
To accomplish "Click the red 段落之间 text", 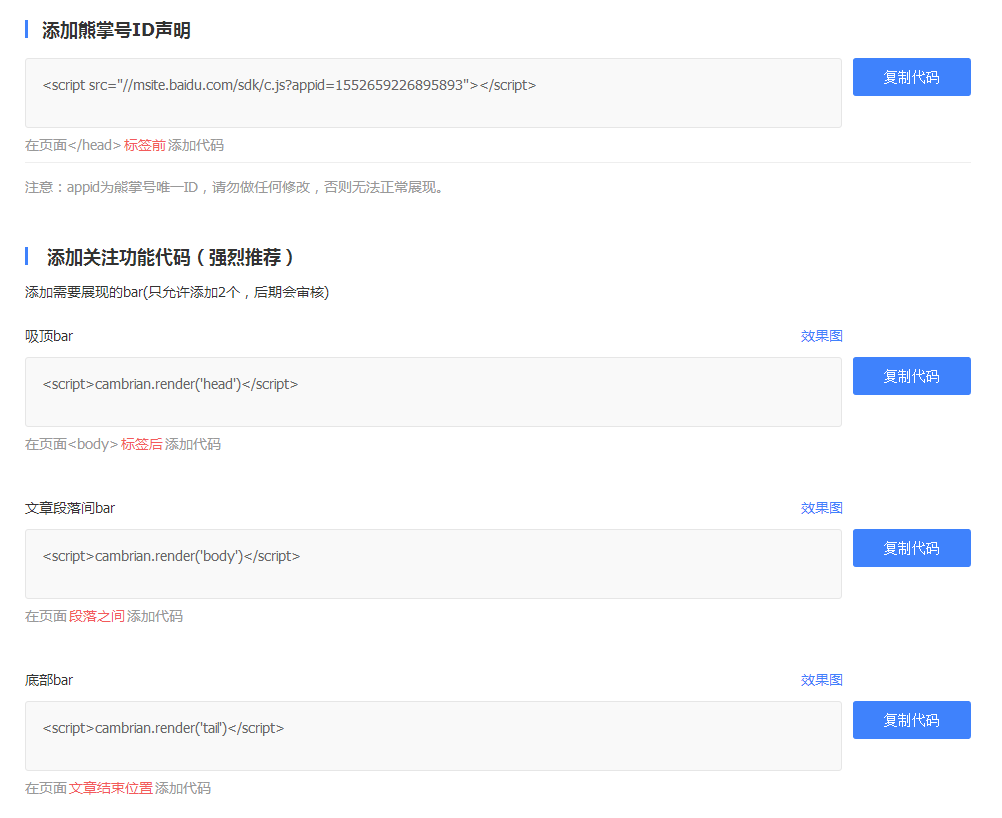I will point(97,616).
